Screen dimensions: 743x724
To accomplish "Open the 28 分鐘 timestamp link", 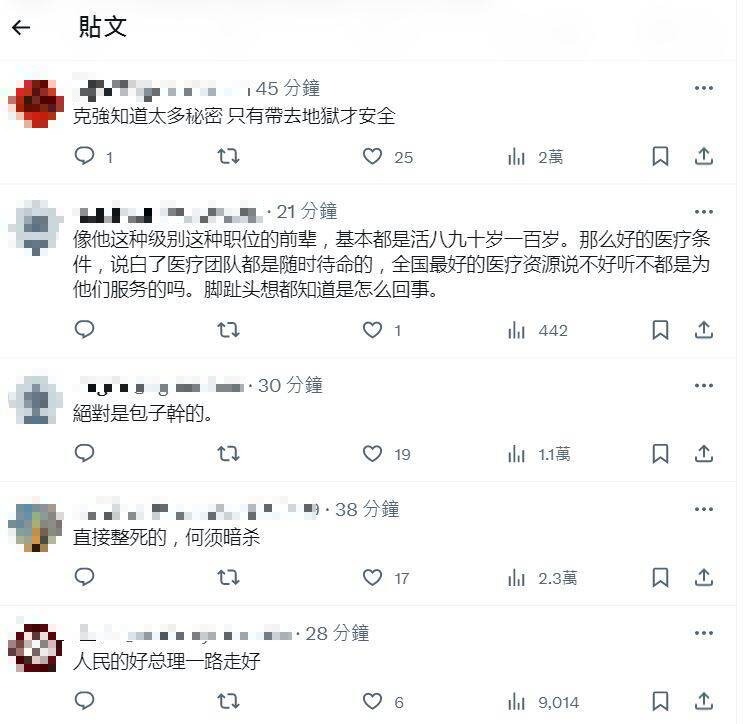I will click(337, 634).
